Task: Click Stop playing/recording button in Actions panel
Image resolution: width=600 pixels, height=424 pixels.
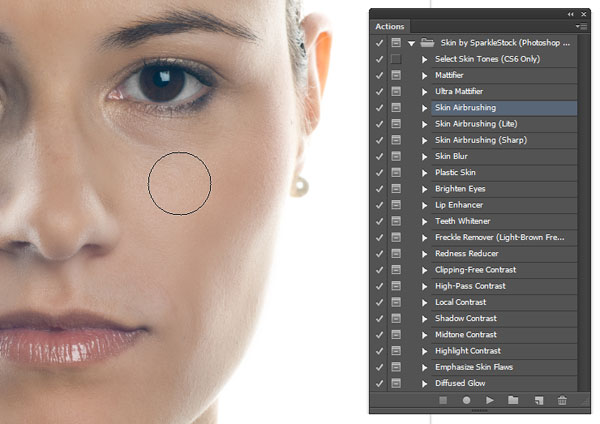Action: pyautogui.click(x=443, y=400)
